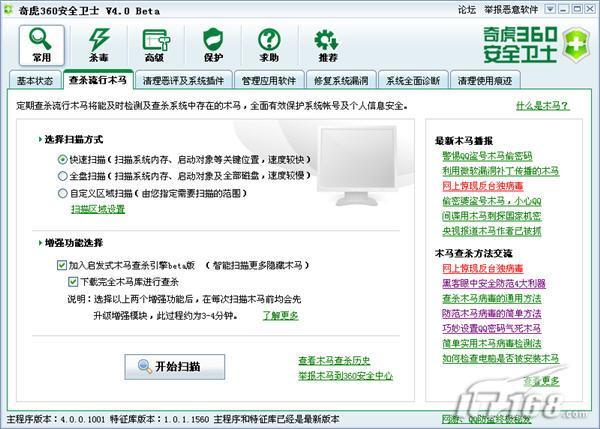Click the 开始扫描 button
The height and width of the screenshot is (429, 600).
[x=174, y=367]
